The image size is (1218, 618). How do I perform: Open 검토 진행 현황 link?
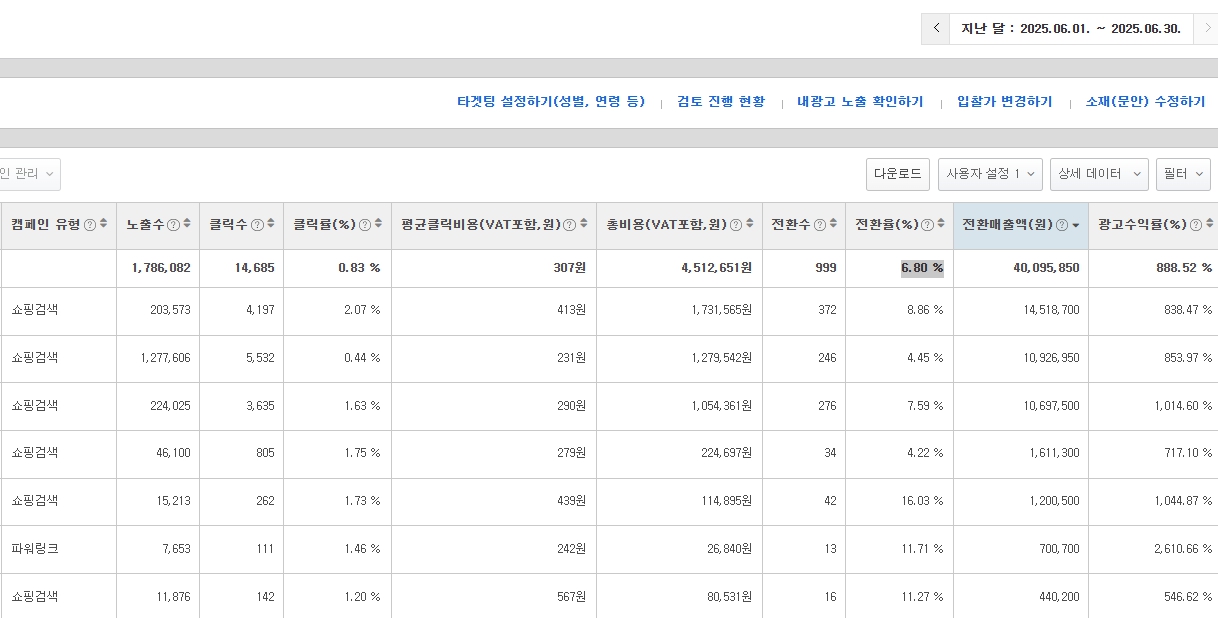tap(720, 102)
